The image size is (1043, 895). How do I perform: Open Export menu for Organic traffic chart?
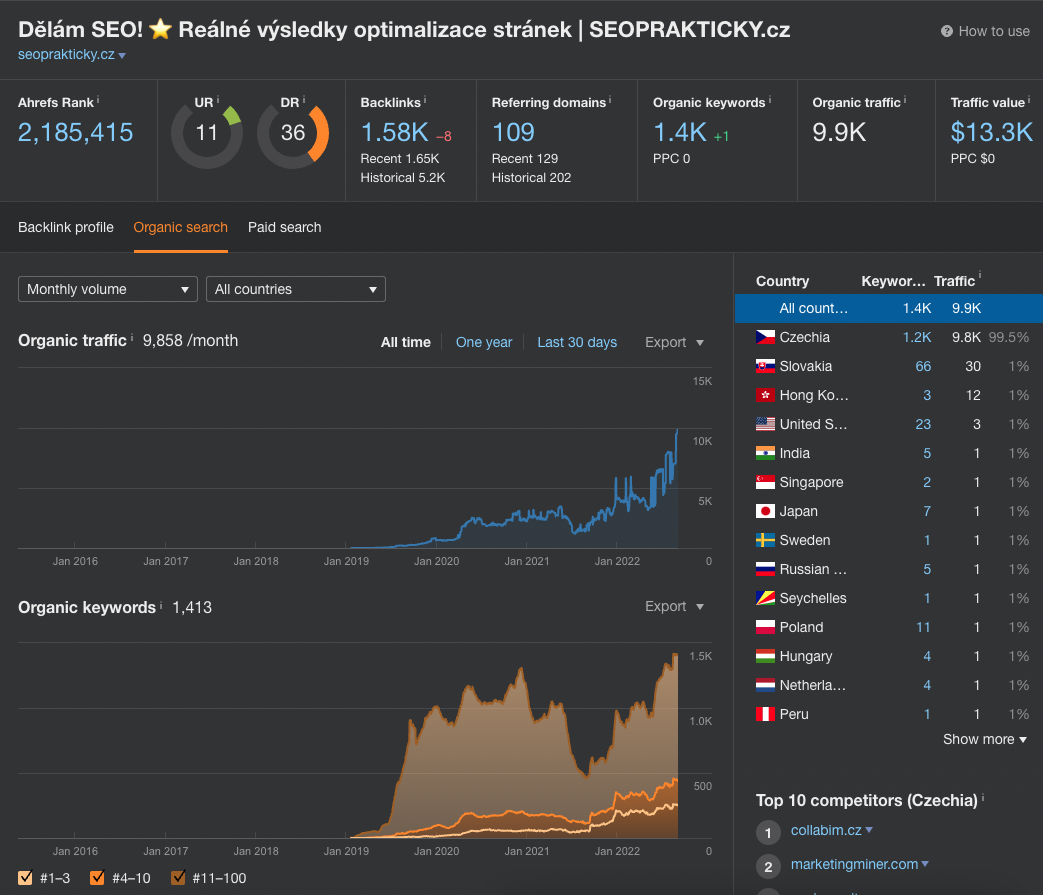pyautogui.click(x=674, y=342)
